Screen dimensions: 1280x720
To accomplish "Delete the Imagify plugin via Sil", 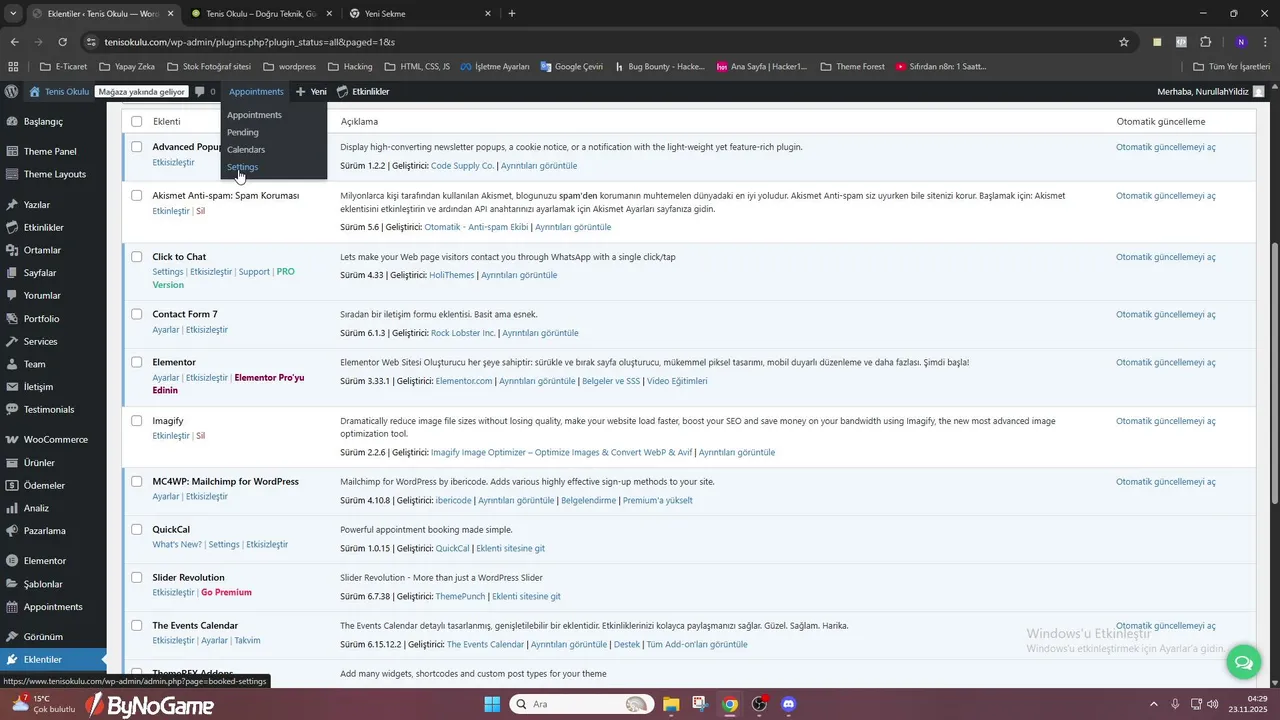I will tap(200, 436).
